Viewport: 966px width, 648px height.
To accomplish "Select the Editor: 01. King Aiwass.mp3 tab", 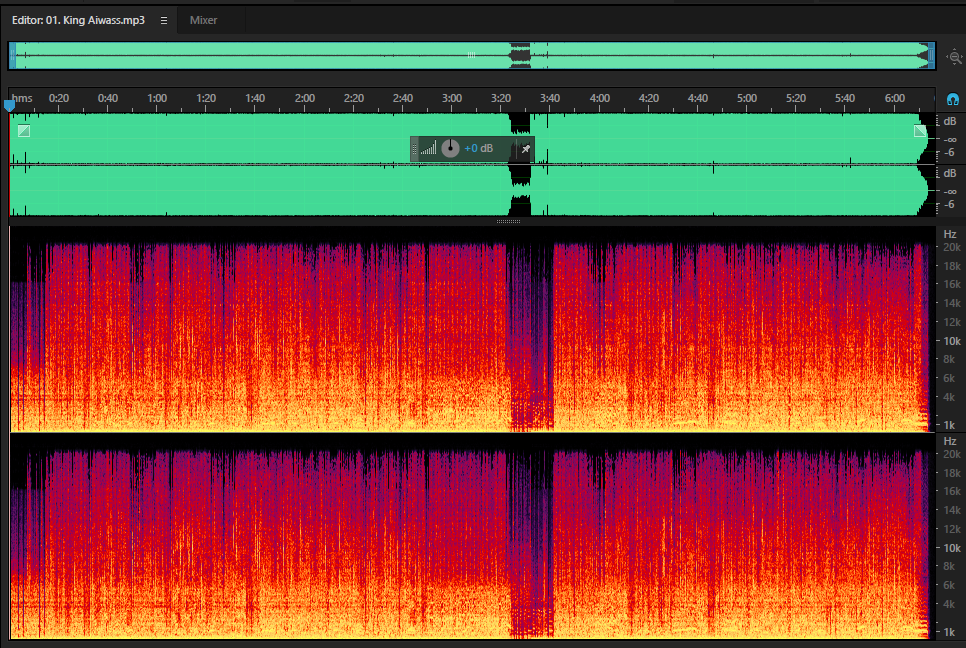I will click(78, 20).
